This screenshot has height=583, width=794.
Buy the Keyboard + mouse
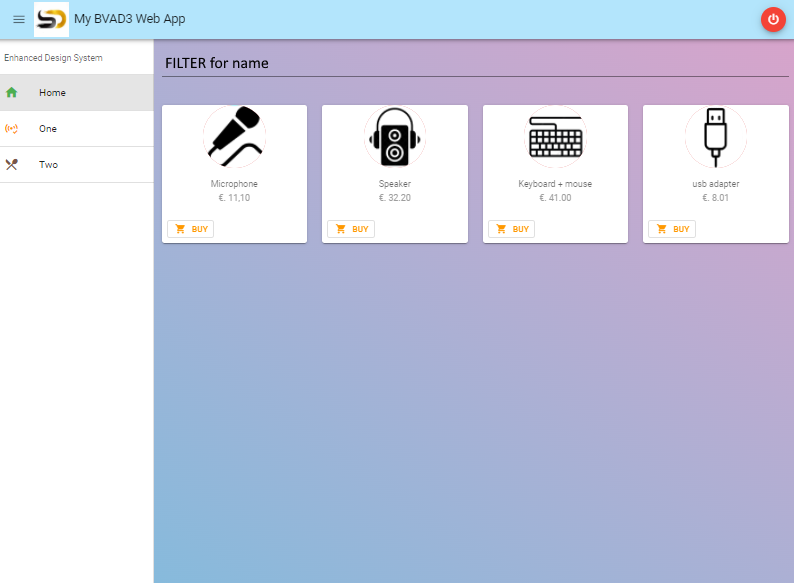pos(511,229)
